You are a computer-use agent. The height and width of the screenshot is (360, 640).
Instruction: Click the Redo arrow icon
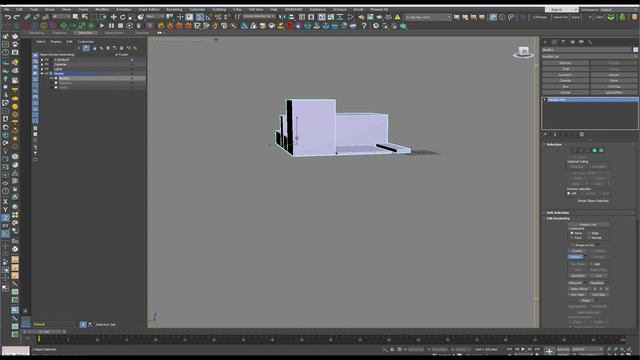click(16, 17)
